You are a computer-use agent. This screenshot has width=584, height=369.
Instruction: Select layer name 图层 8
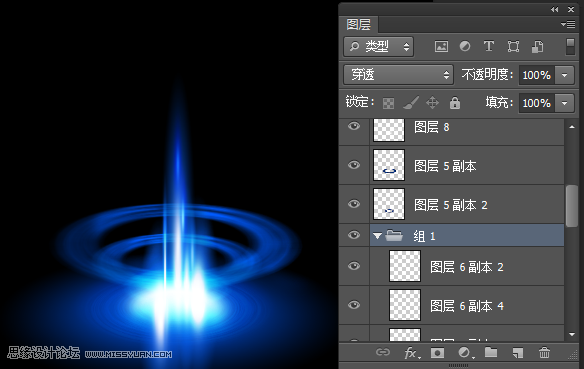(432, 127)
